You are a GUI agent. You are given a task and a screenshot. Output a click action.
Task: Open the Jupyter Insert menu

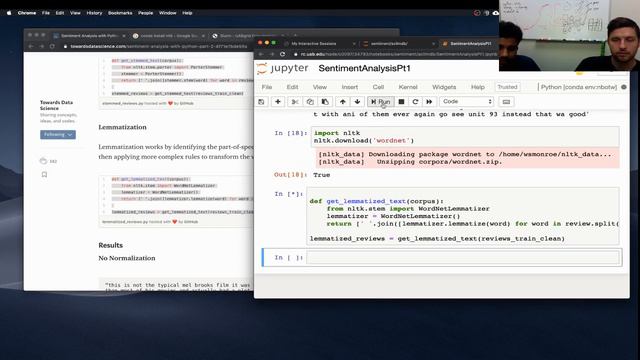349,87
